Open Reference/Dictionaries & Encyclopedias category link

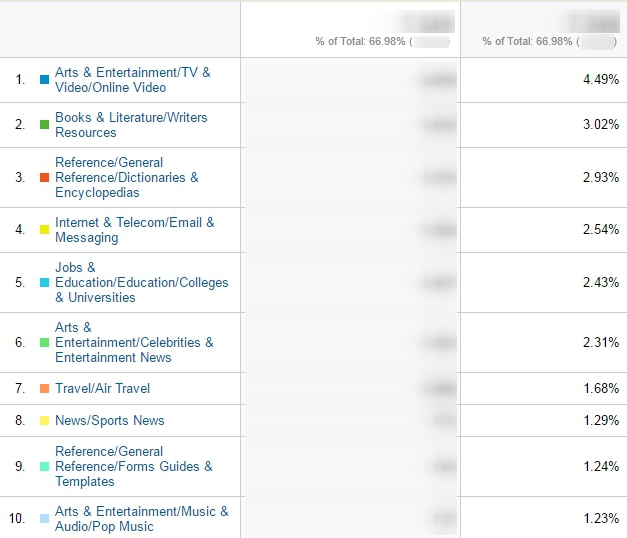coord(127,177)
